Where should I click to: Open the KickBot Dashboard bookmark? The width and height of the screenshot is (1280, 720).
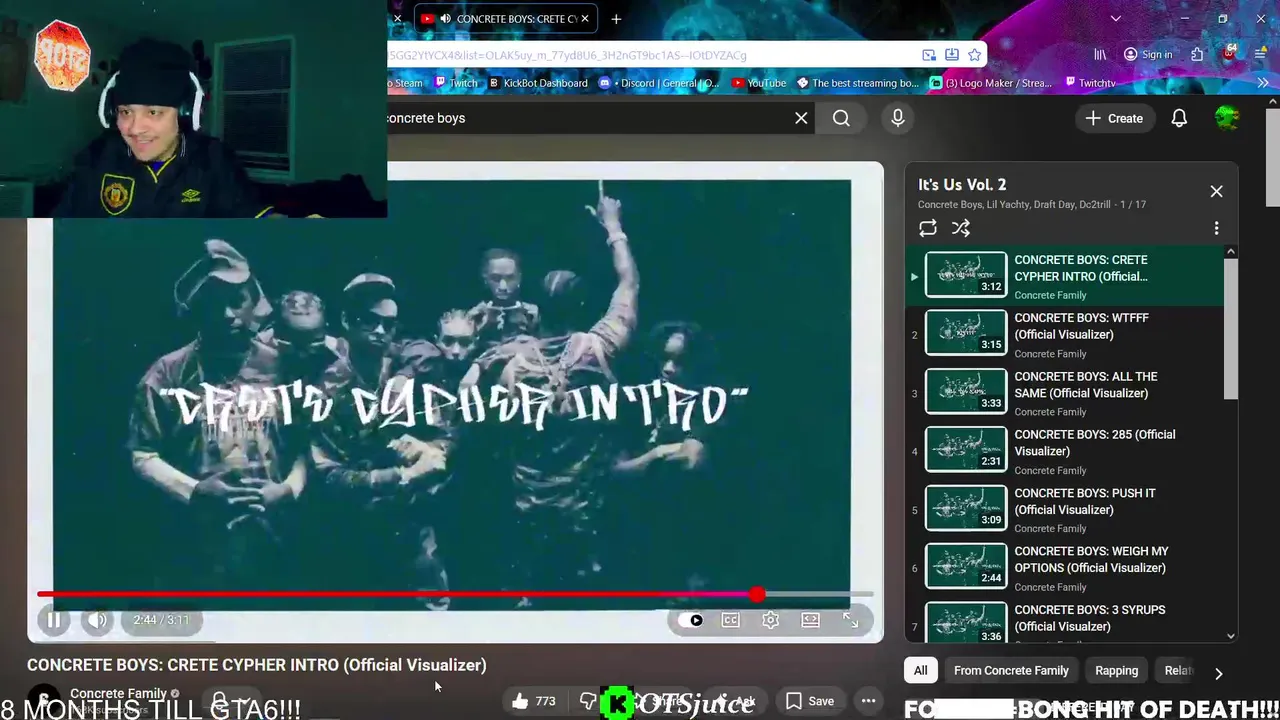point(538,83)
